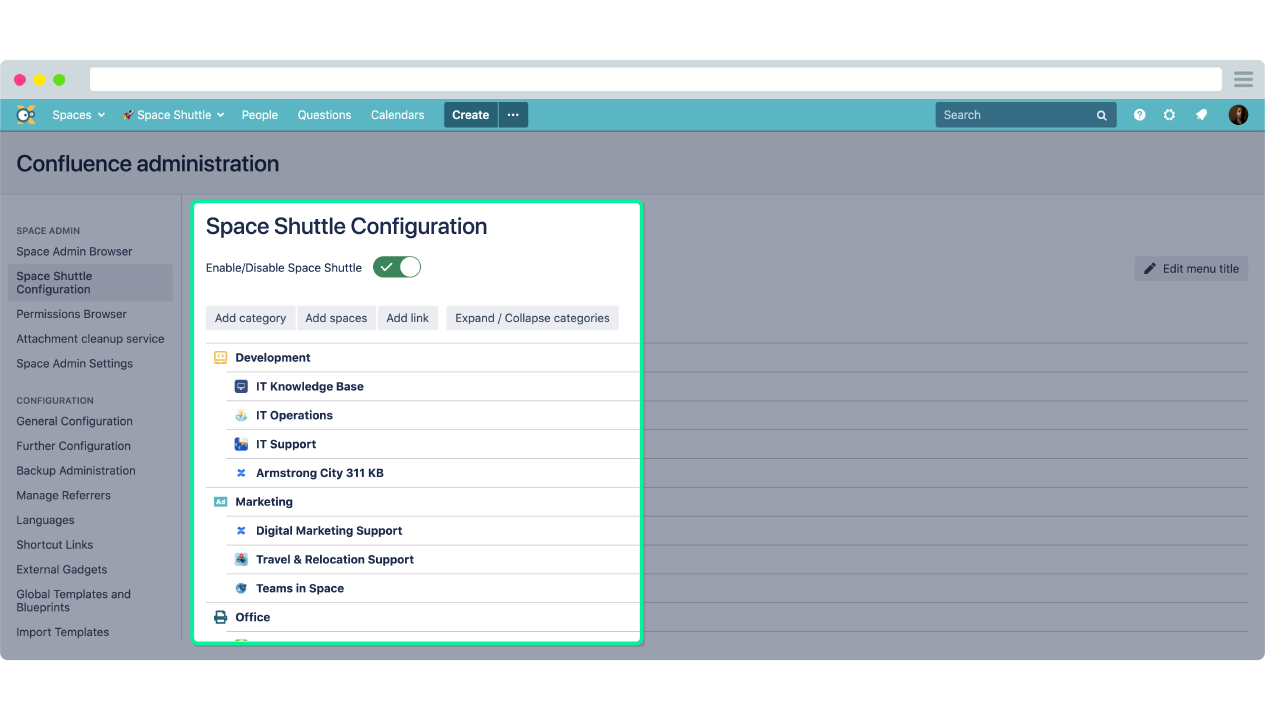Click the Marketing category Ad icon

(x=221, y=501)
